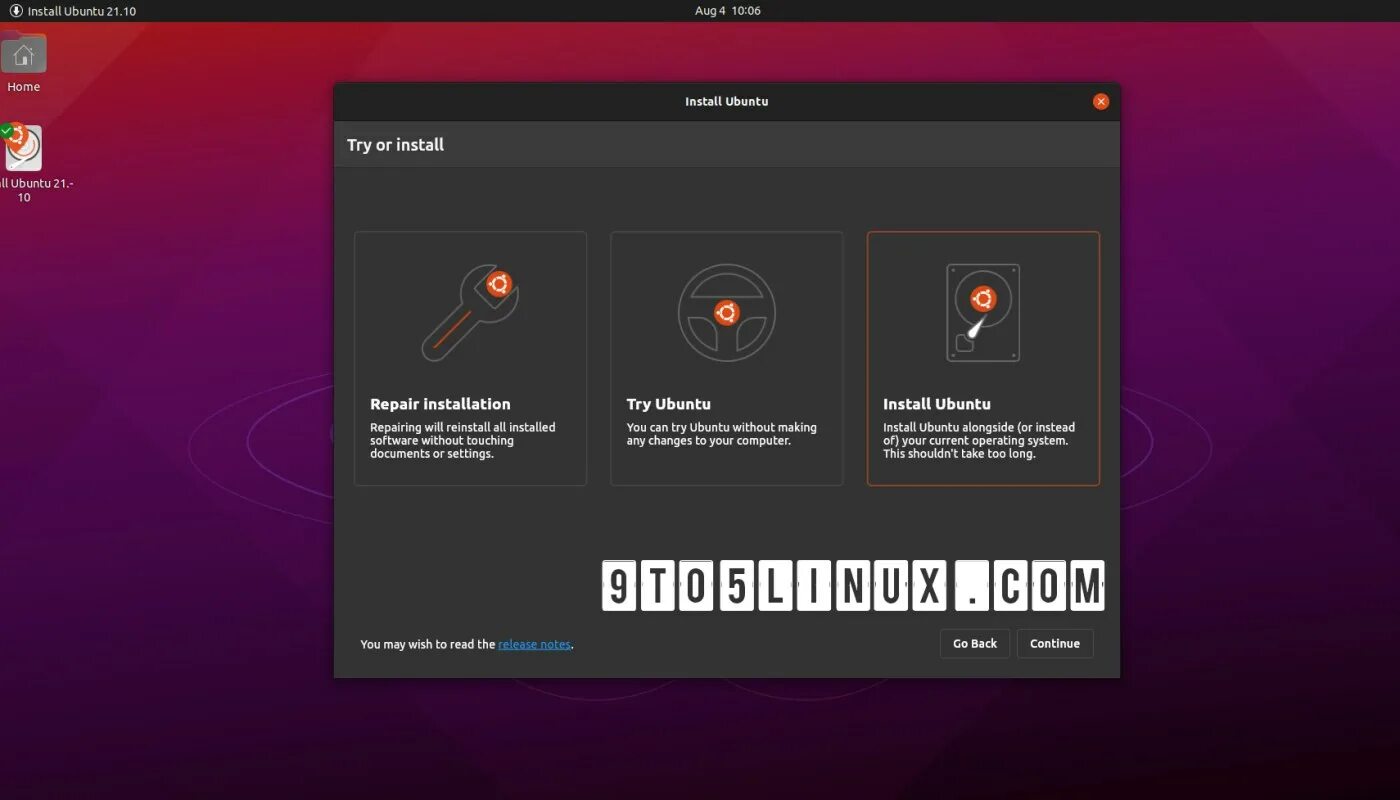The image size is (1400, 800).
Task: Select the Install Ubuntu card heading
Action: [937, 404]
